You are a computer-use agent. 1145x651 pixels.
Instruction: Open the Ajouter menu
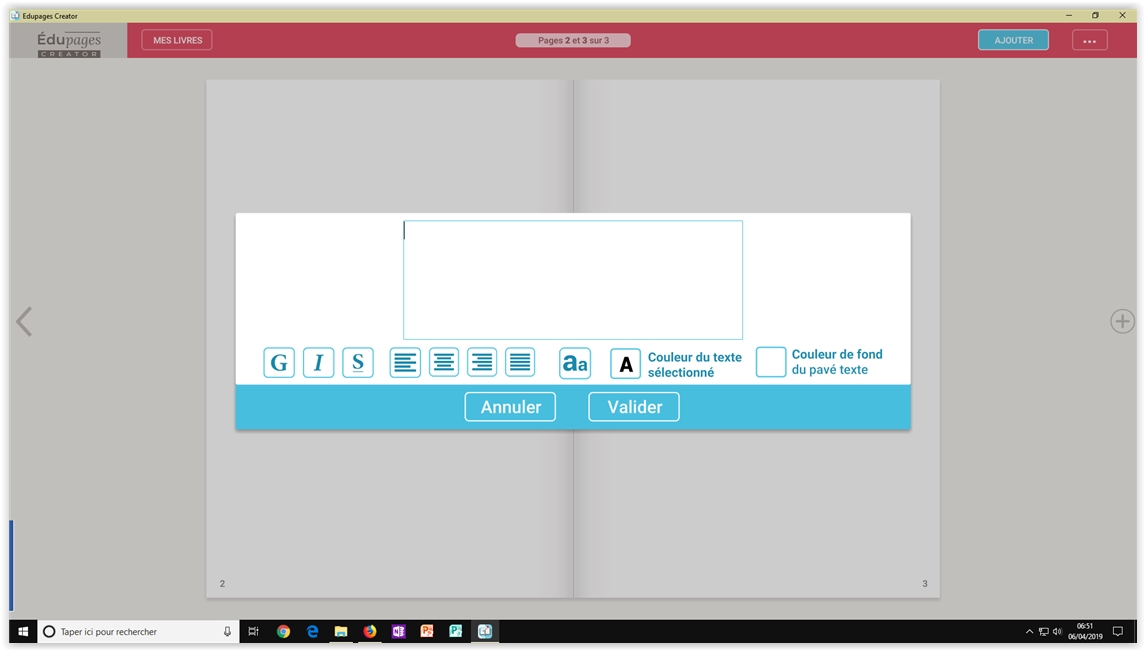(1013, 40)
